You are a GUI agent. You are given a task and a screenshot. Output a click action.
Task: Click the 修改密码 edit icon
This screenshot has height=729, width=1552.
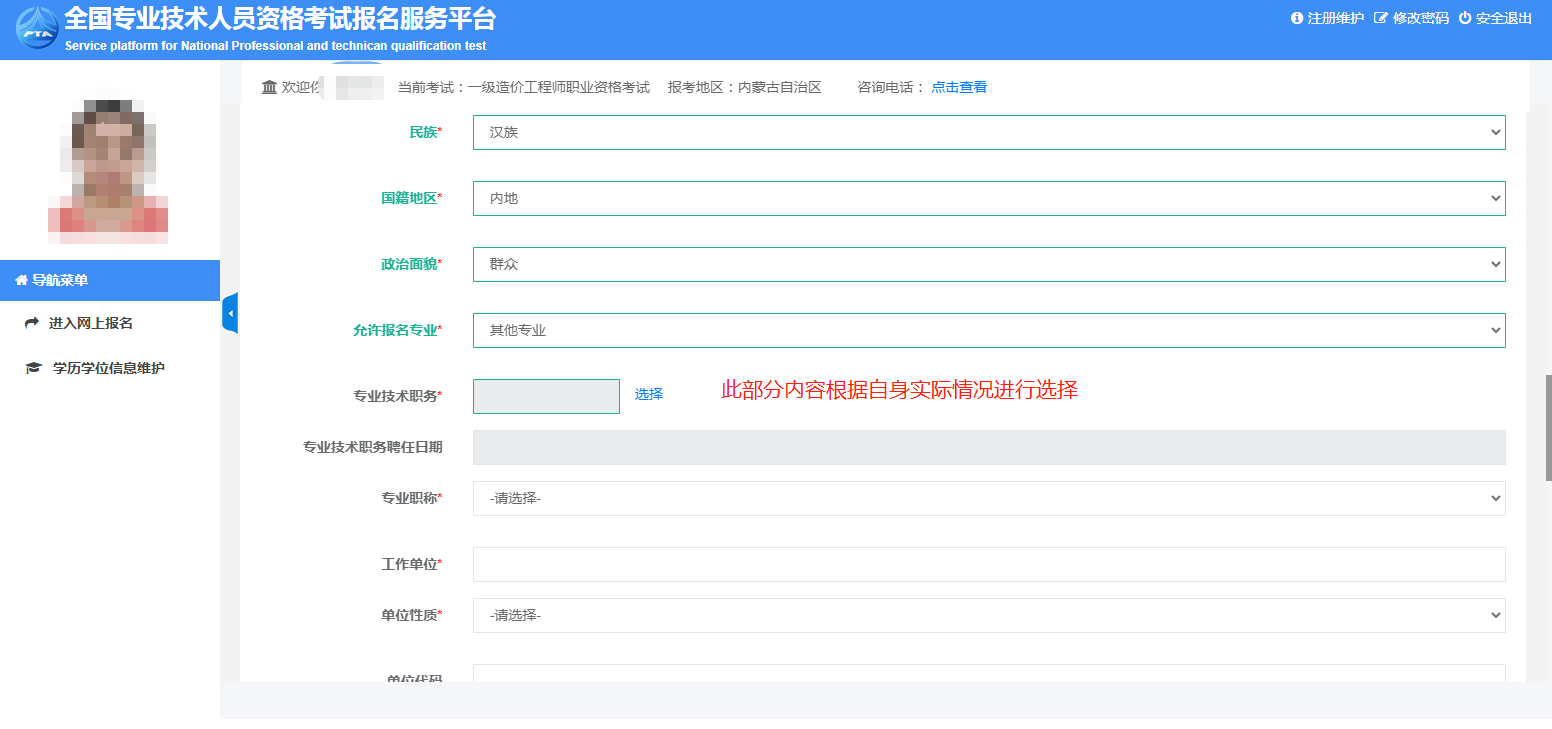coord(1381,18)
